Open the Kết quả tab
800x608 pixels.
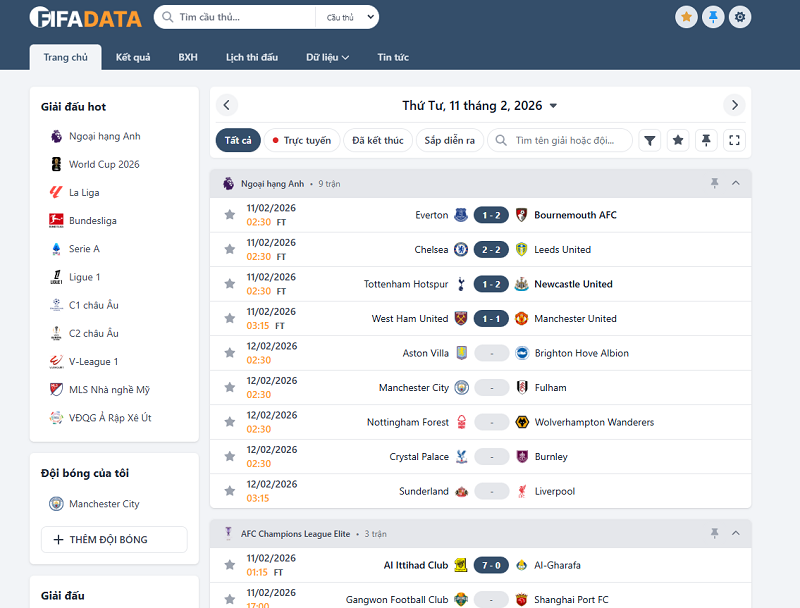[x=133, y=57]
